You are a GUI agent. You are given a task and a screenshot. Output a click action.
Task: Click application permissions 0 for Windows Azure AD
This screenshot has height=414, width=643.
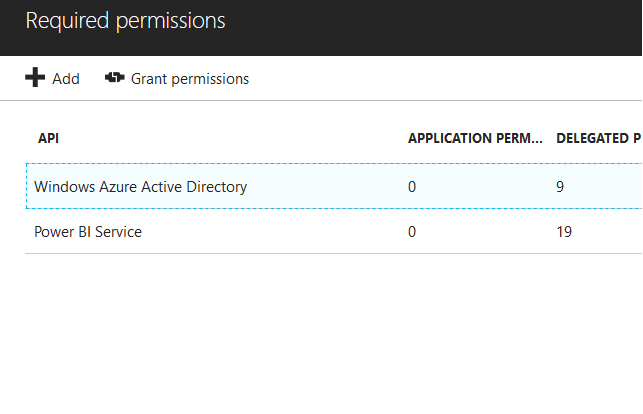click(x=412, y=187)
